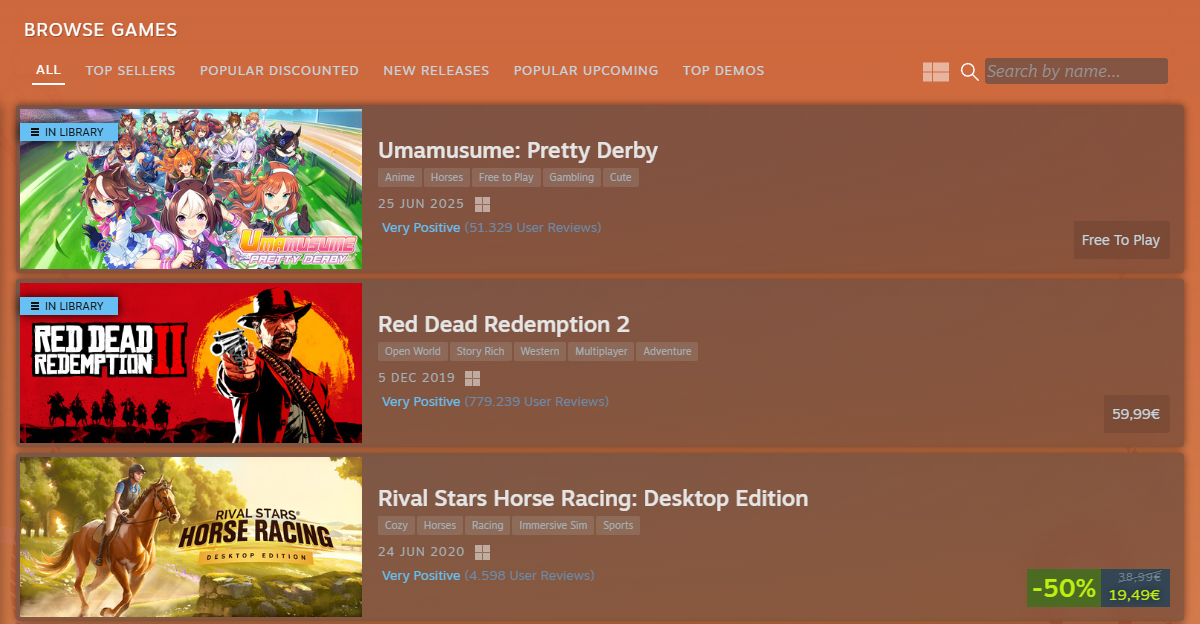Image resolution: width=1200 pixels, height=624 pixels.
Task: Select the ALL tab
Action: (x=48, y=70)
